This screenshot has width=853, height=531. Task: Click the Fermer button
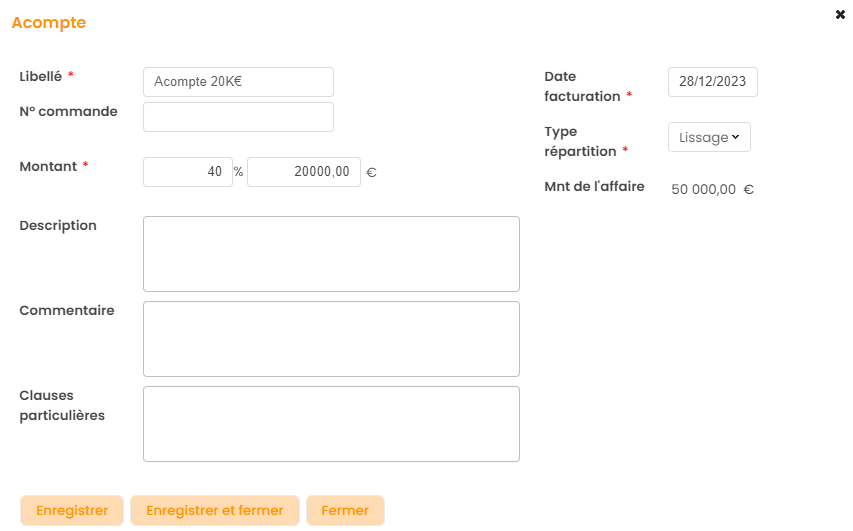[x=345, y=510]
